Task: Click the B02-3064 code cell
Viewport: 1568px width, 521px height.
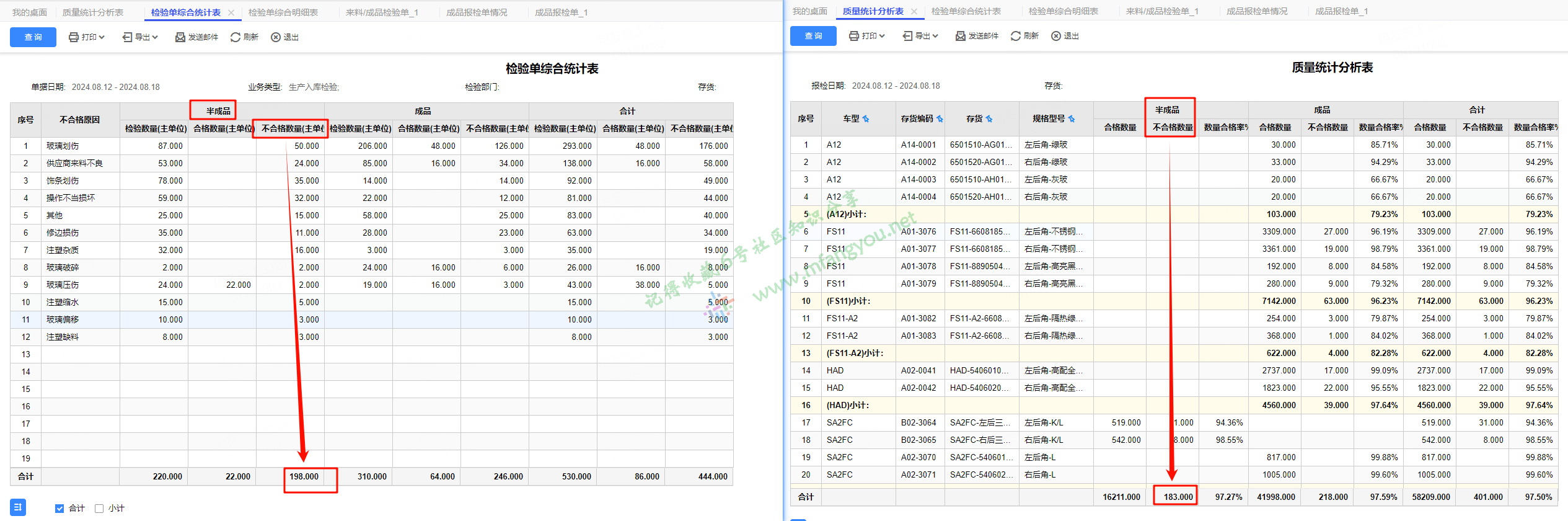Action: pyautogui.click(x=920, y=422)
